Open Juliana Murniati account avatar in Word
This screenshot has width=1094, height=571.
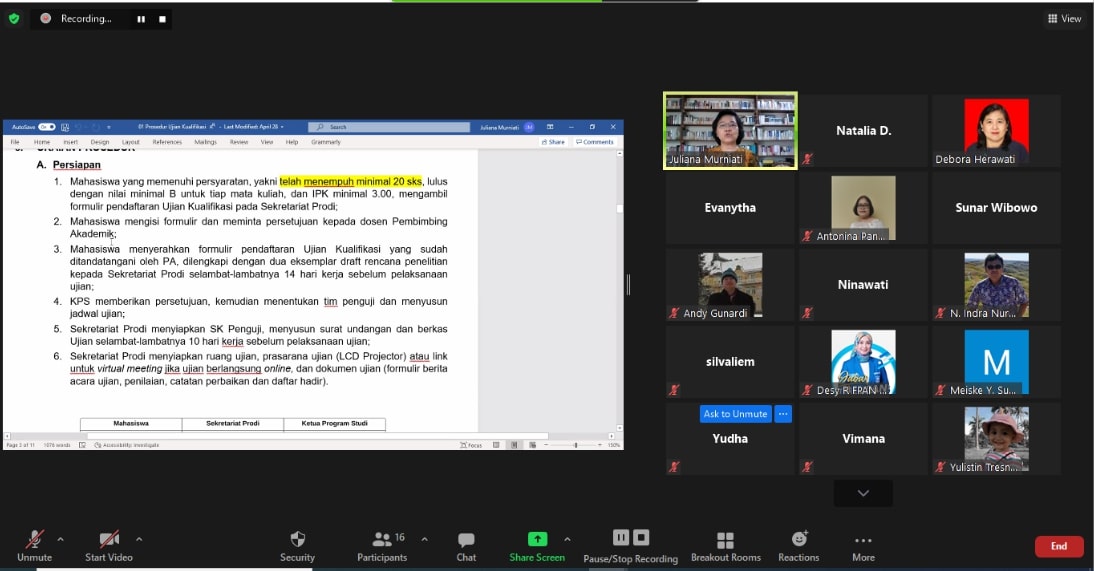[530, 127]
